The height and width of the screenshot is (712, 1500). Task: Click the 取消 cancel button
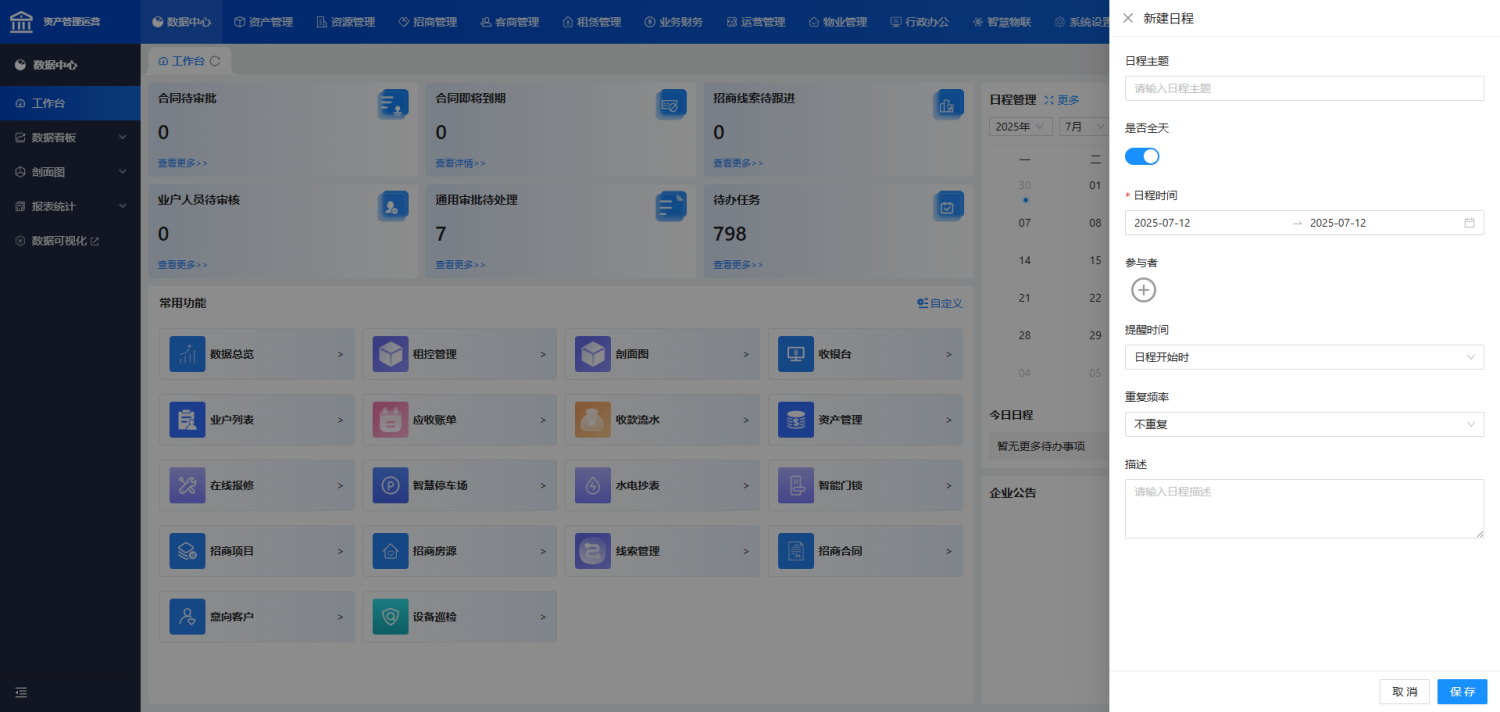(1404, 692)
